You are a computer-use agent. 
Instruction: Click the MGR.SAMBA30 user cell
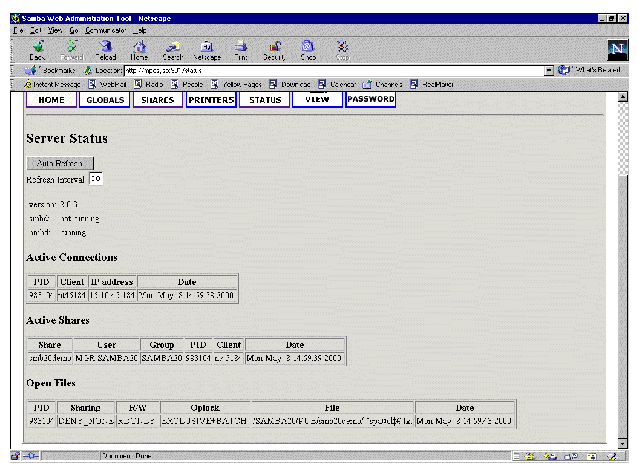[x=107, y=358]
